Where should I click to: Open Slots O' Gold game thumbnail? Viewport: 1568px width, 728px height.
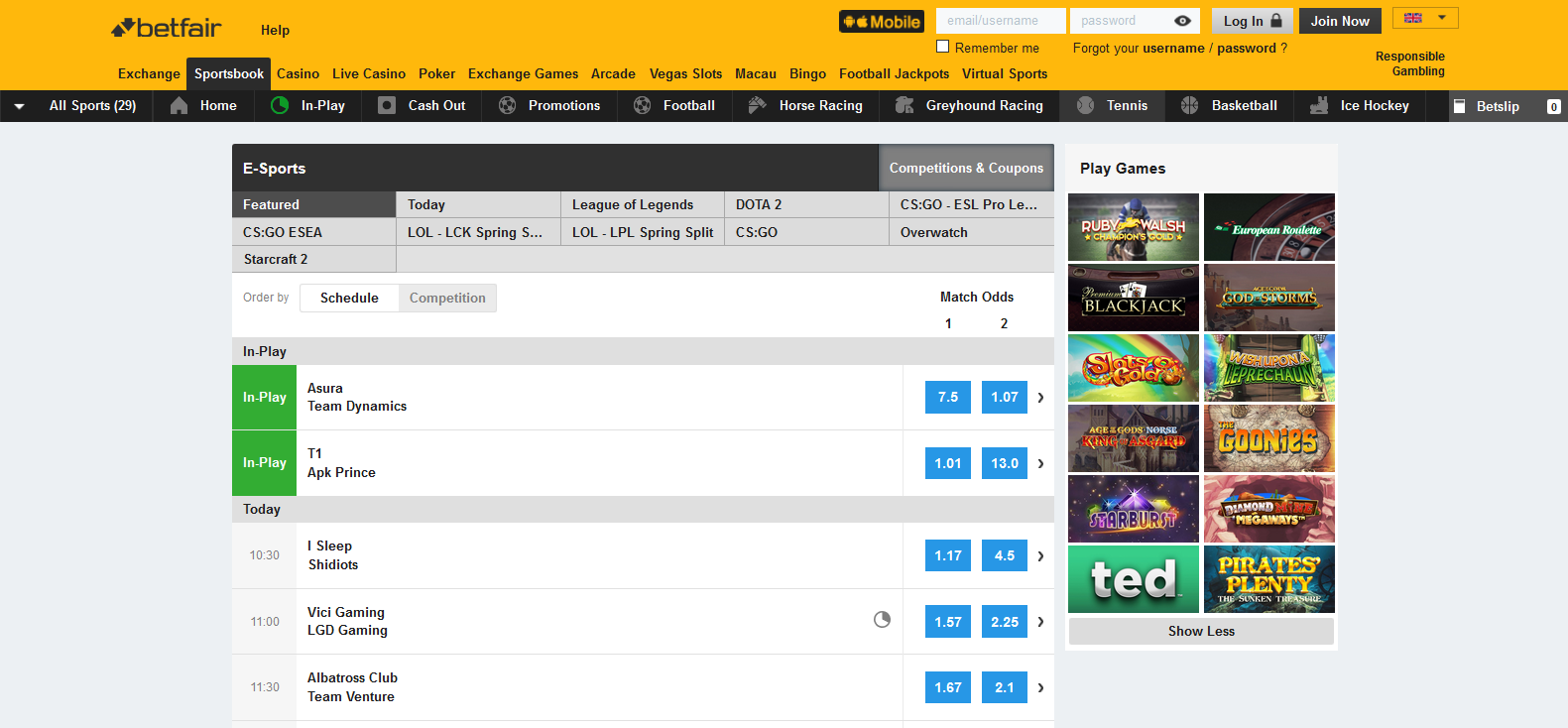1134,368
